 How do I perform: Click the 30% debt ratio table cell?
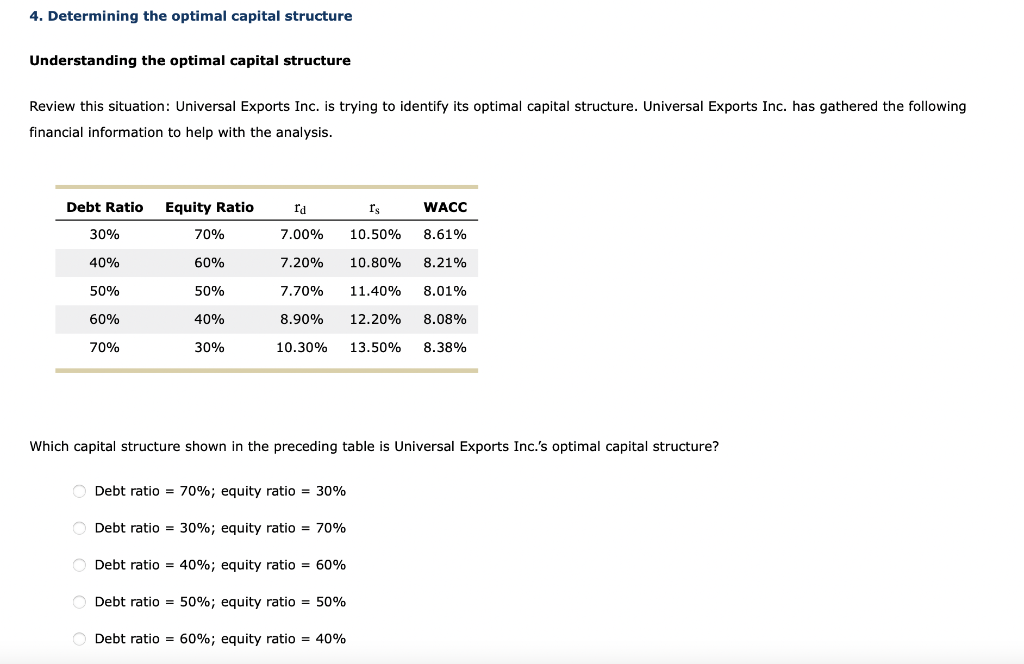pos(104,234)
